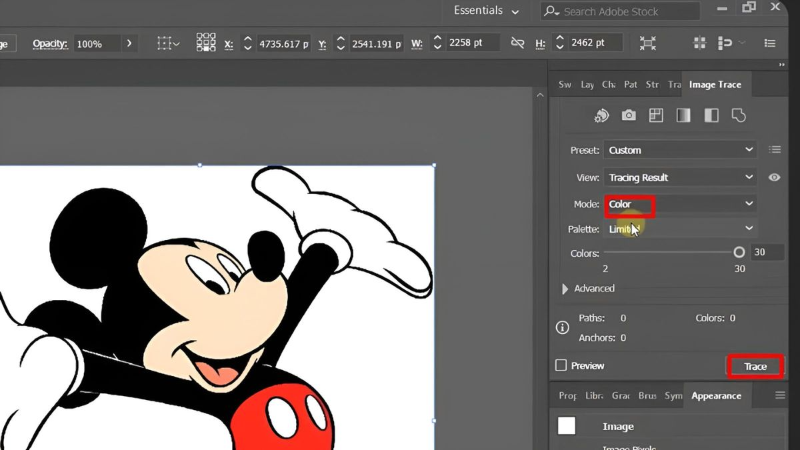Screen dimensions: 800x450
Task: Switch to the Brus (Brushes) tab
Action: 647,396
